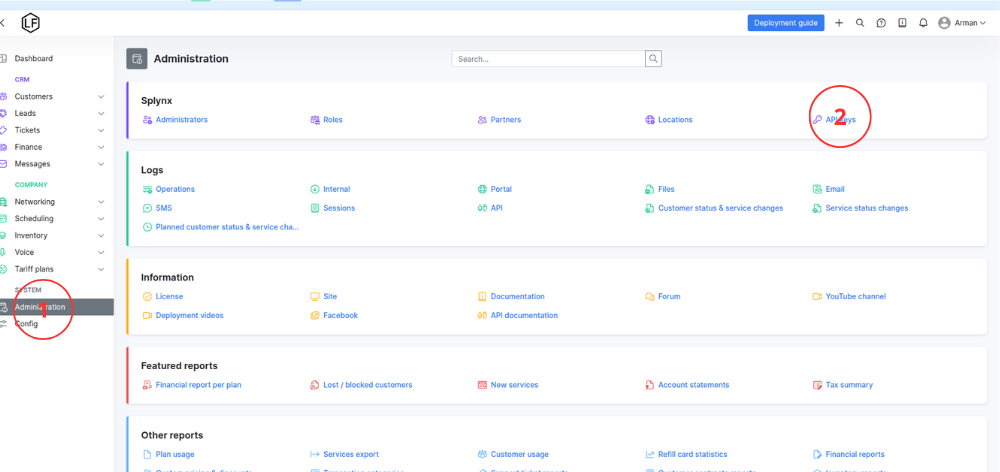
Task: Expand the Networking sidebar chevron
Action: click(101, 202)
